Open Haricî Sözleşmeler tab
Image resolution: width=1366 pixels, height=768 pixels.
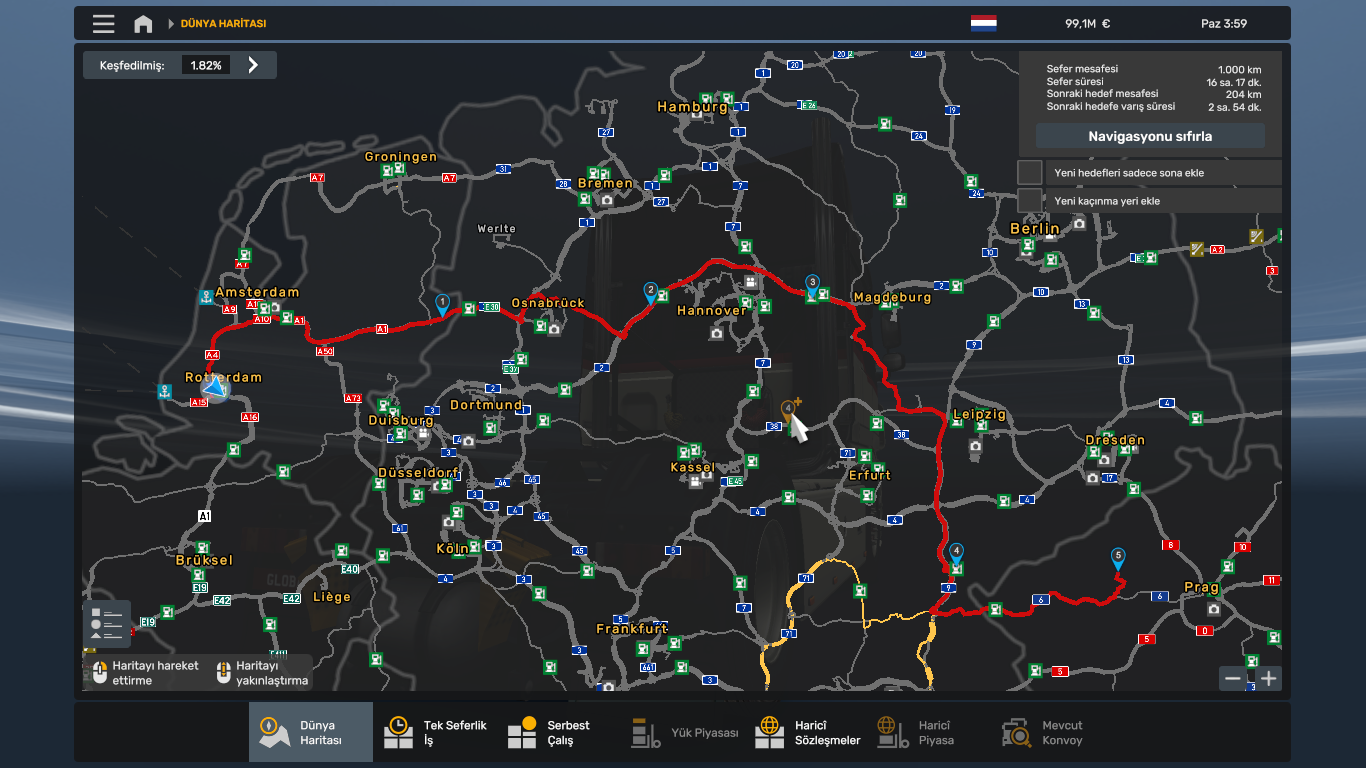(807, 733)
